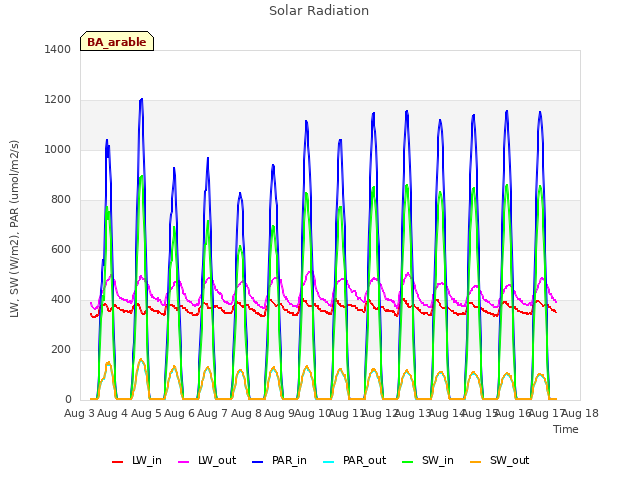This screenshot has width=640, height=480.
Task: Click the 200 y-axis tick label
Action: point(61,350)
